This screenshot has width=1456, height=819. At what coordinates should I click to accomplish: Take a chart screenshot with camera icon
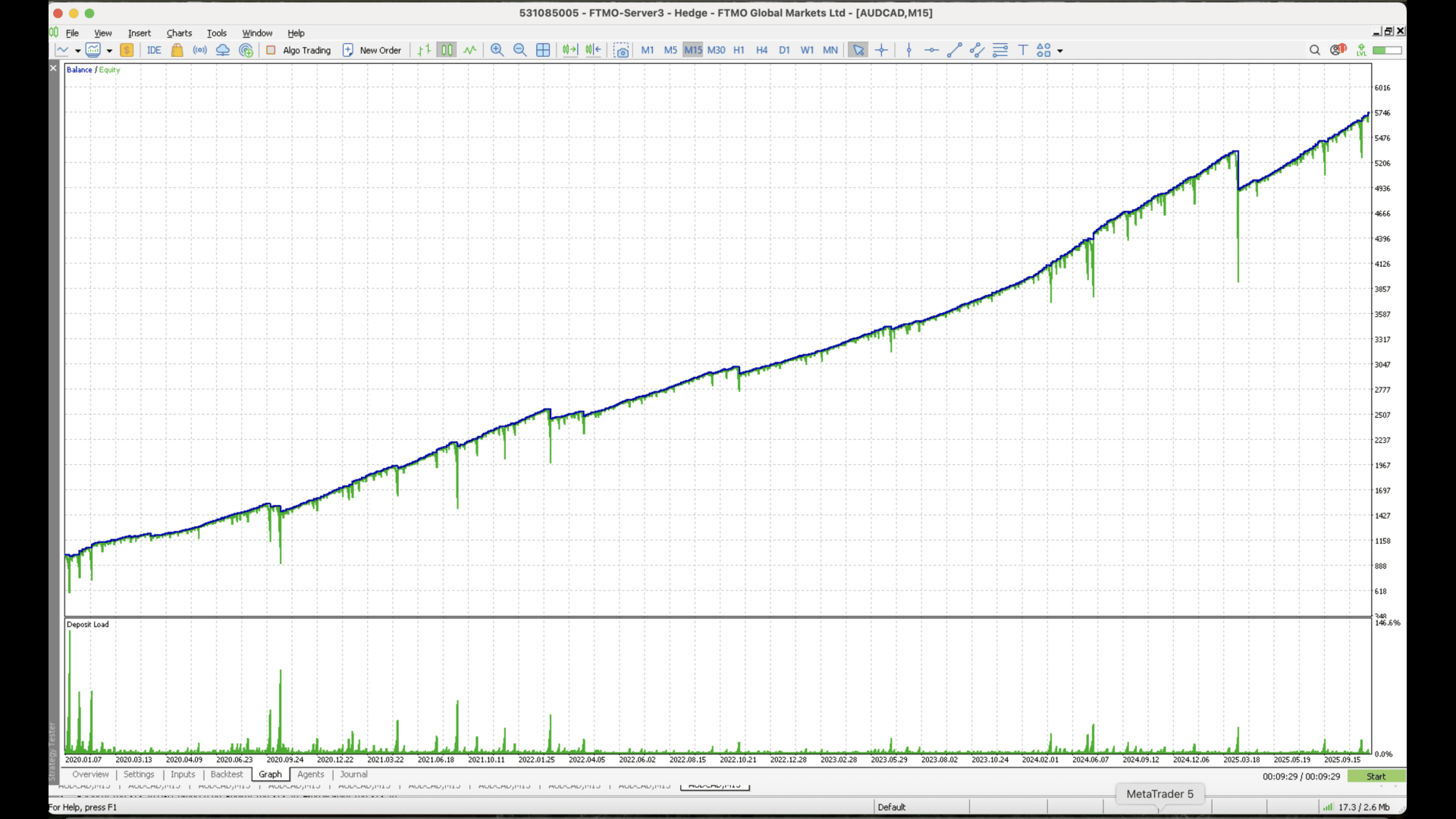pos(621,50)
